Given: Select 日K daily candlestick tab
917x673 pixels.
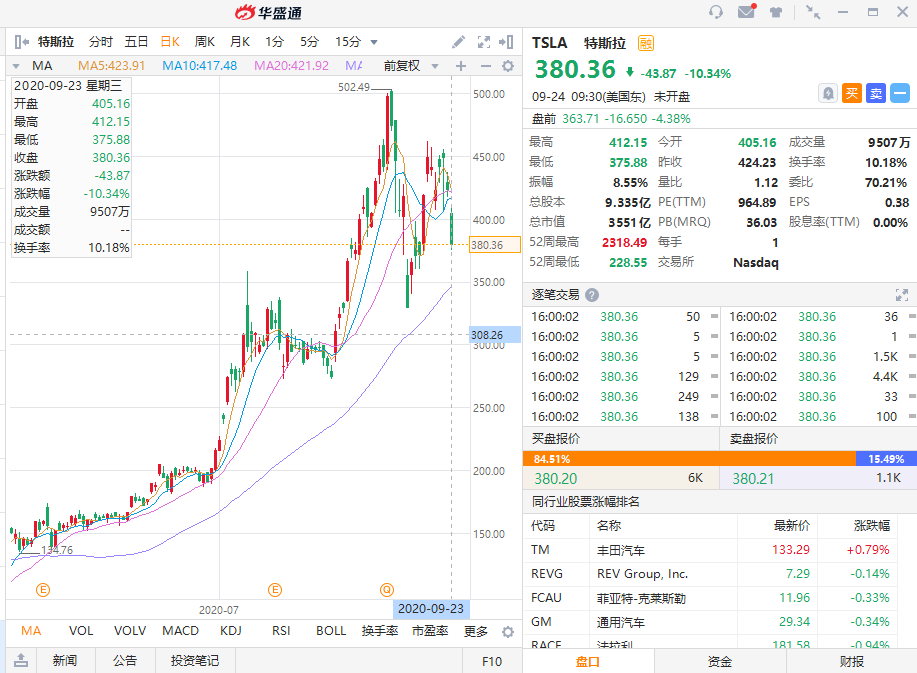Looking at the screenshot, I should click(170, 42).
